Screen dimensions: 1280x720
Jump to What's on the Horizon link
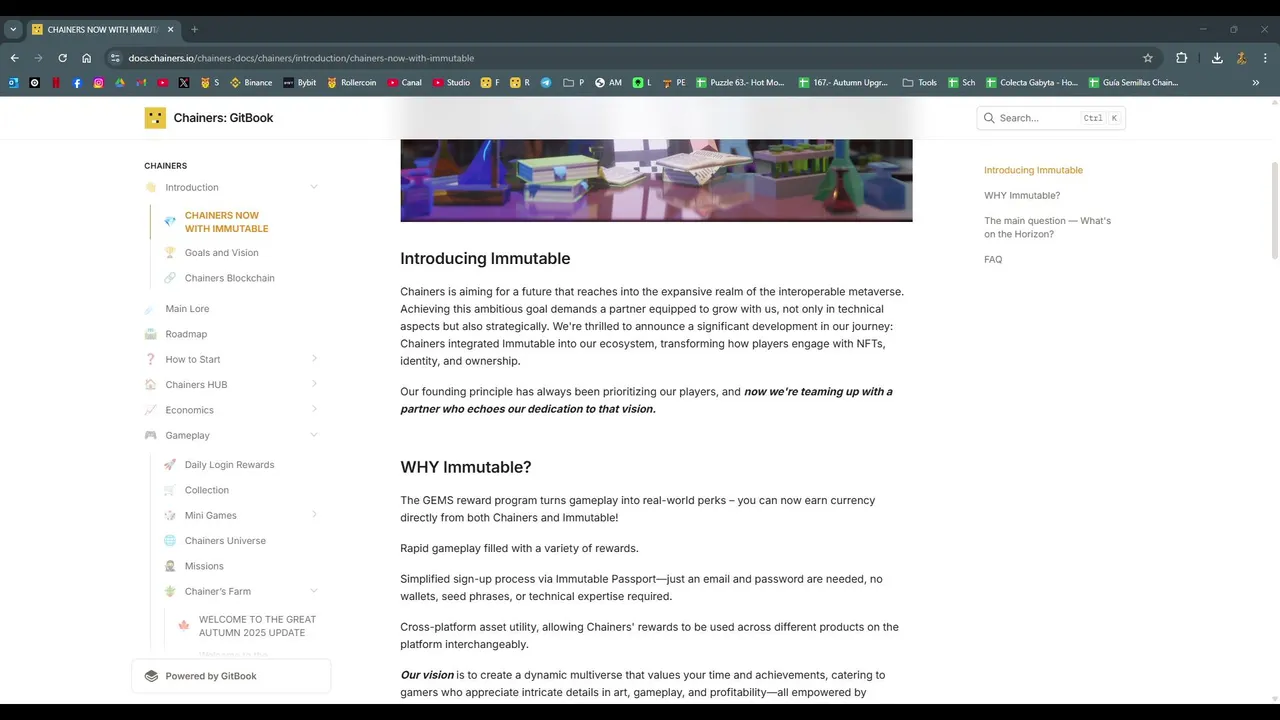1047,227
